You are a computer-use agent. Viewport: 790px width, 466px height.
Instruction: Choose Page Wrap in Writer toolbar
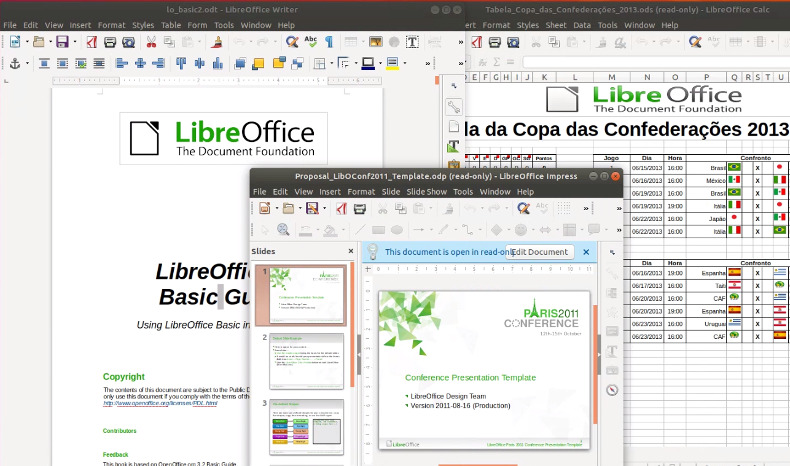(62, 63)
